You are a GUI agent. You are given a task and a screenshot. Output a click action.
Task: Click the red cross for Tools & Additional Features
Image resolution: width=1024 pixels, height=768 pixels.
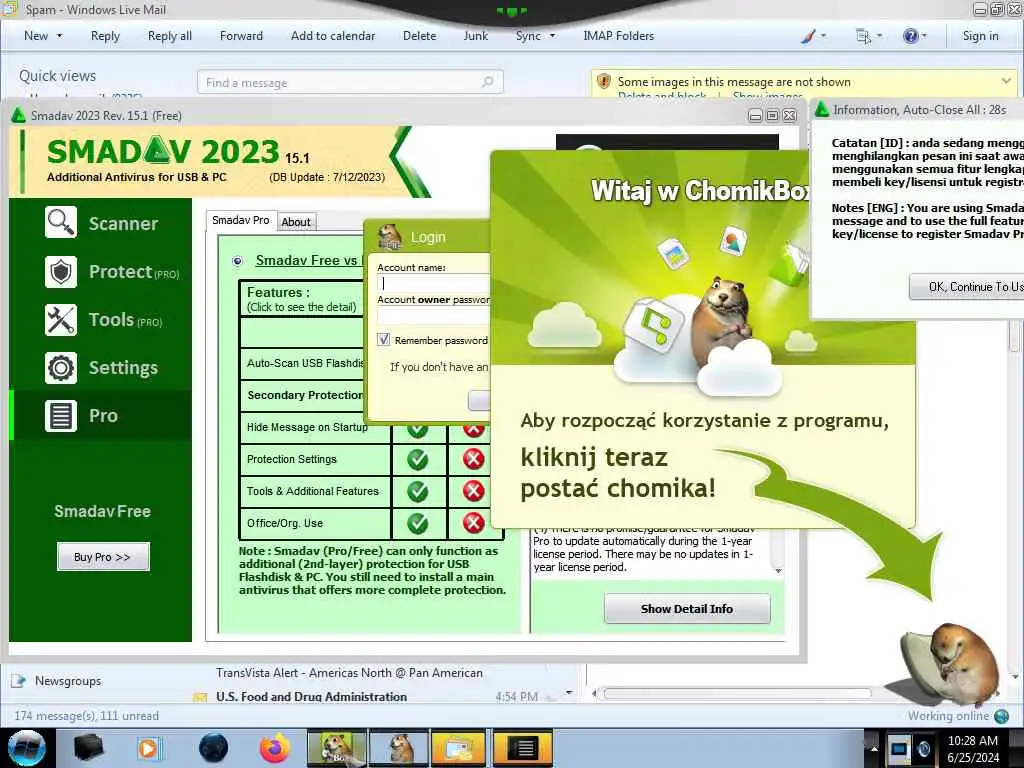coord(473,491)
